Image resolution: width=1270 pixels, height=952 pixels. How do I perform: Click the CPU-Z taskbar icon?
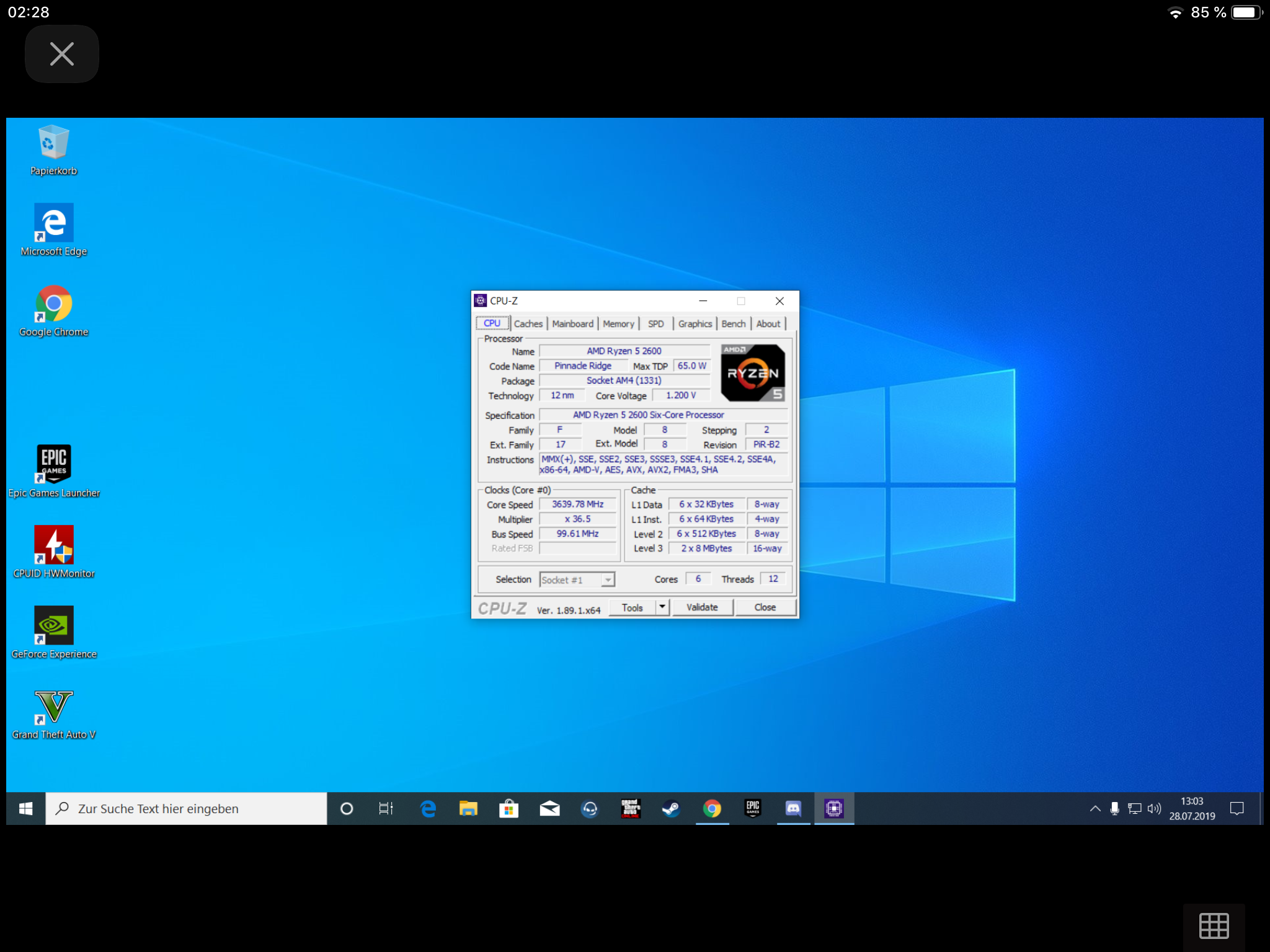click(834, 808)
